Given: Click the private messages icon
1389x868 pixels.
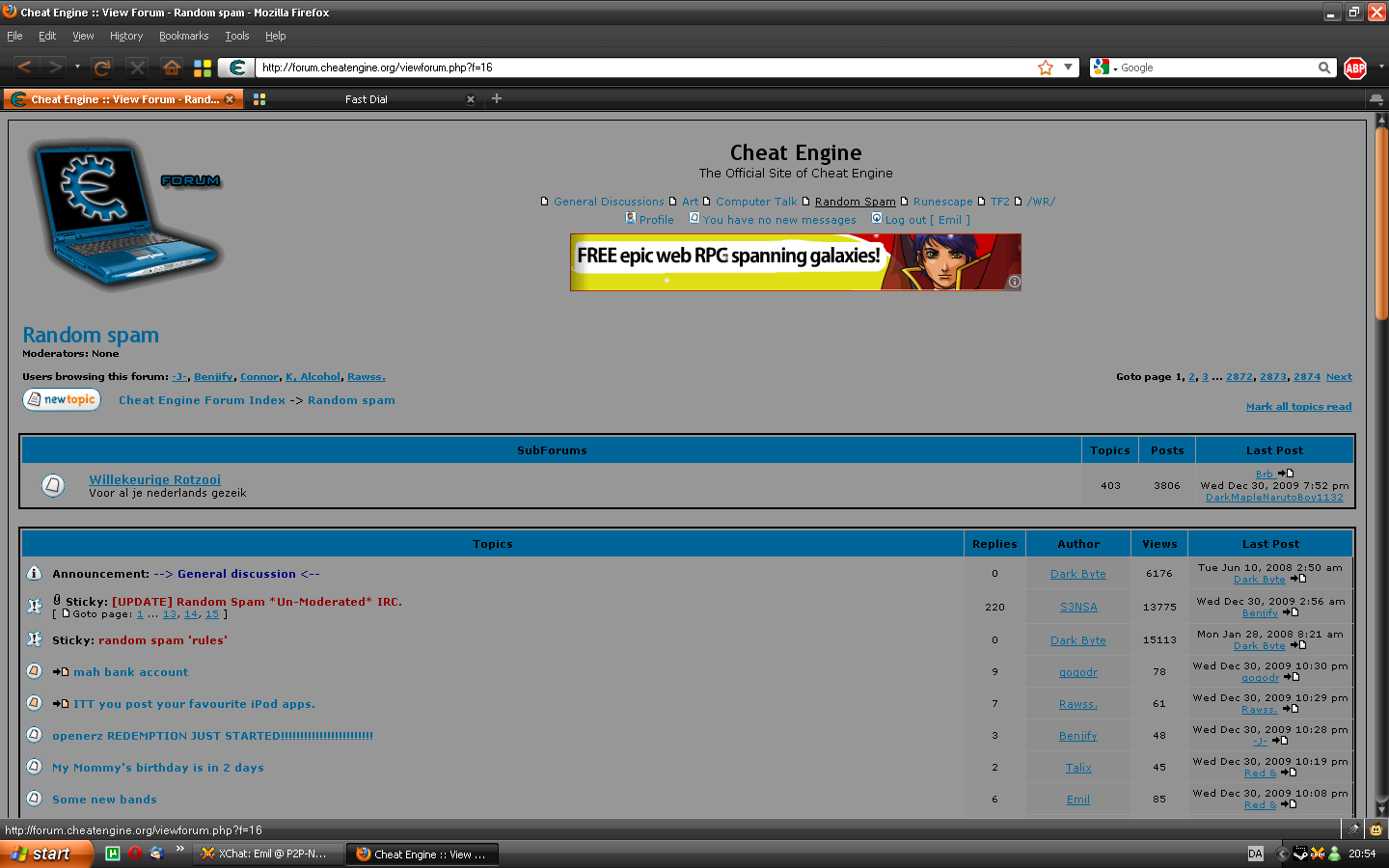Looking at the screenshot, I should (694, 218).
